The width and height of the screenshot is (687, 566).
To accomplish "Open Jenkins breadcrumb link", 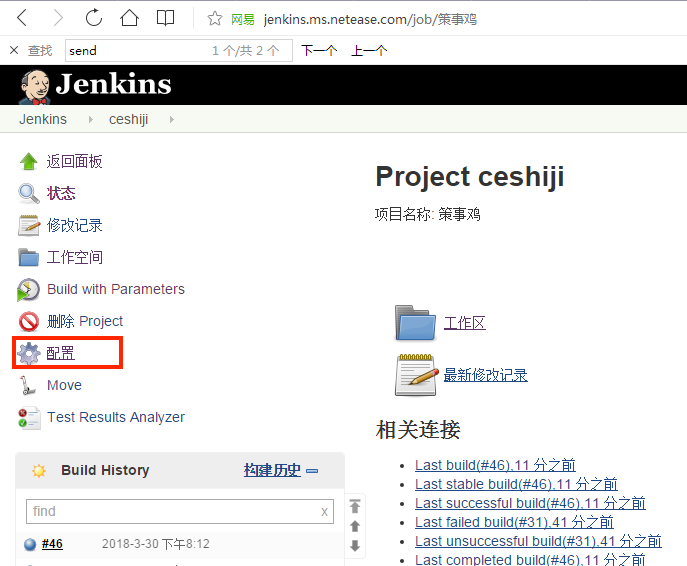I will click(x=43, y=119).
